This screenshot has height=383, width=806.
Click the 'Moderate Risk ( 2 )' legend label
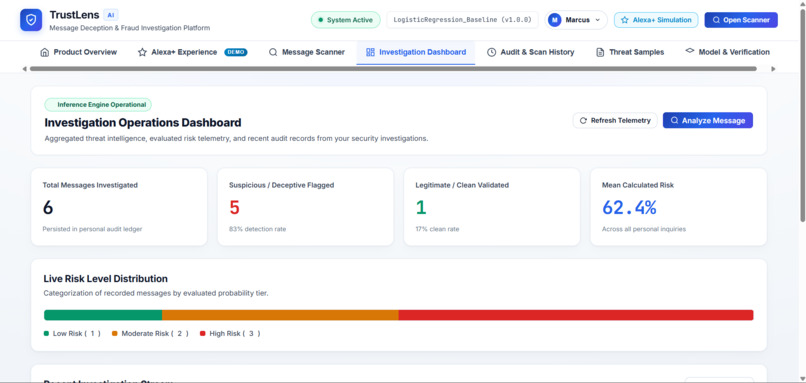point(155,334)
